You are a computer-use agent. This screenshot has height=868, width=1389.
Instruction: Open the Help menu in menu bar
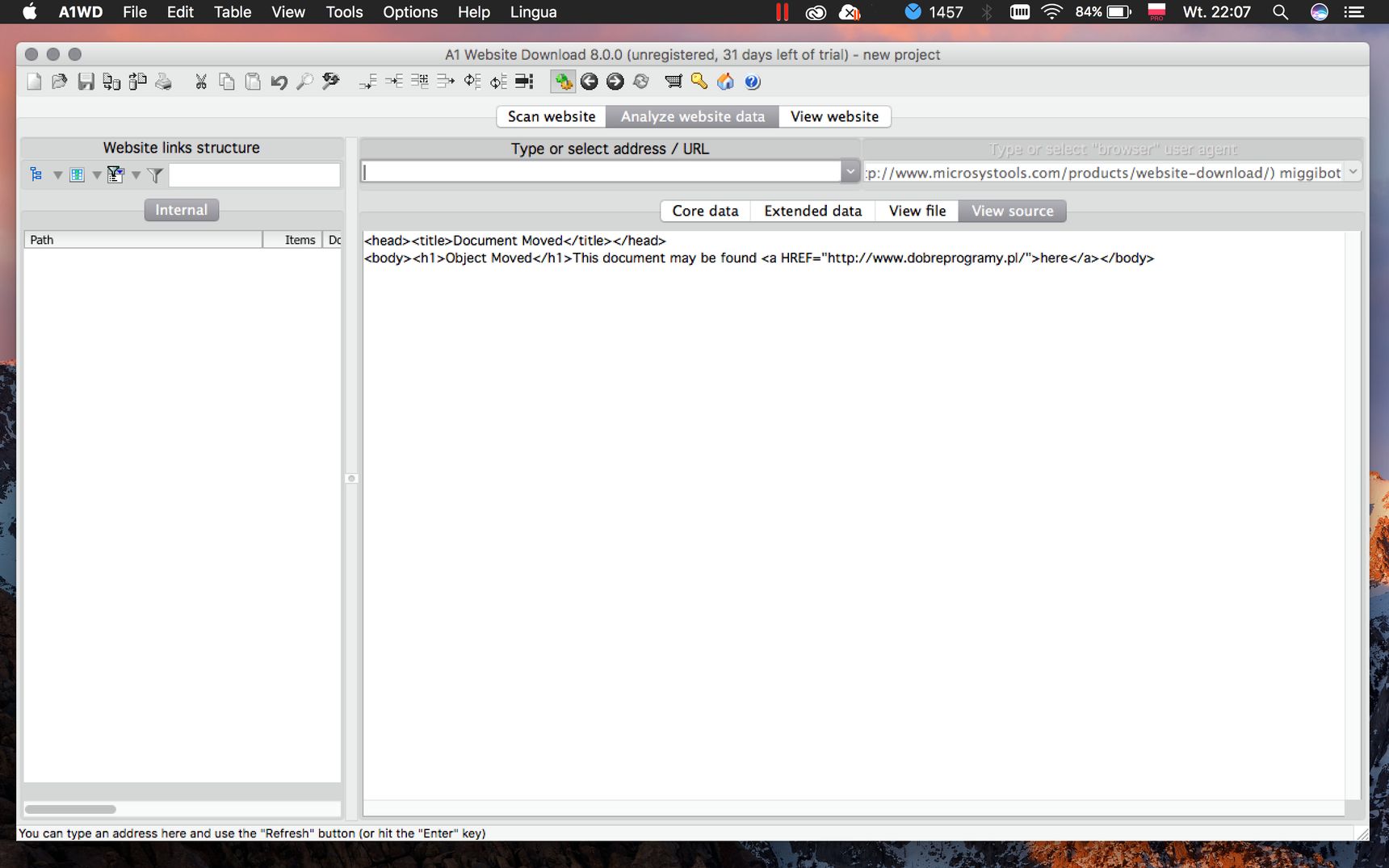[474, 12]
